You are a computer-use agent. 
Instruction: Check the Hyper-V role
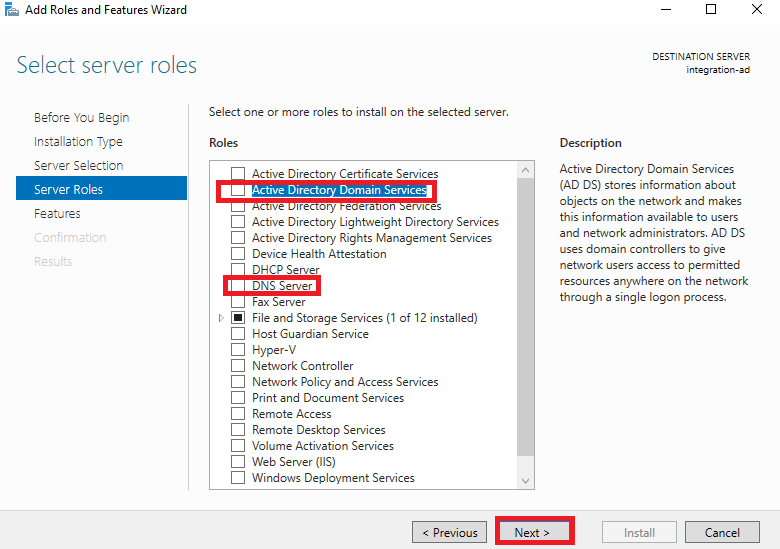coord(238,350)
